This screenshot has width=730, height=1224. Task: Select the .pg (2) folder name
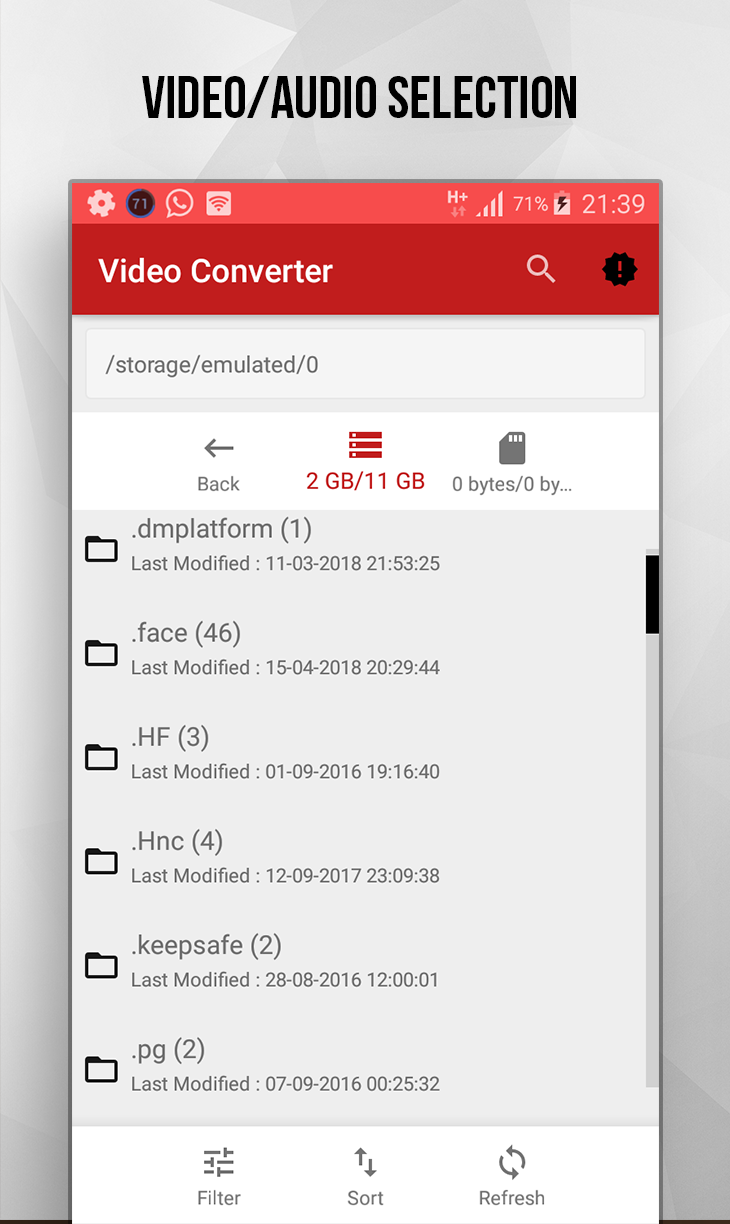pyautogui.click(x=168, y=1050)
